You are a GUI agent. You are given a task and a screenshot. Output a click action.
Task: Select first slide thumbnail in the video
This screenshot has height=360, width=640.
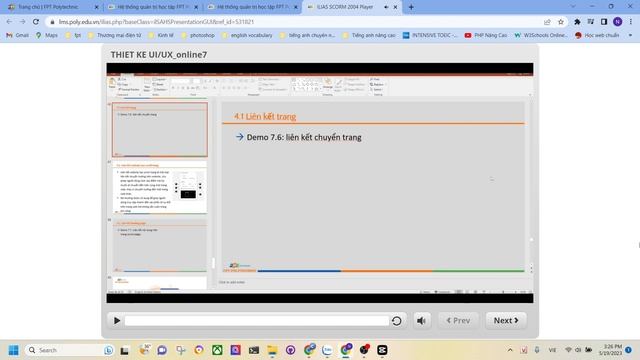coord(160,129)
